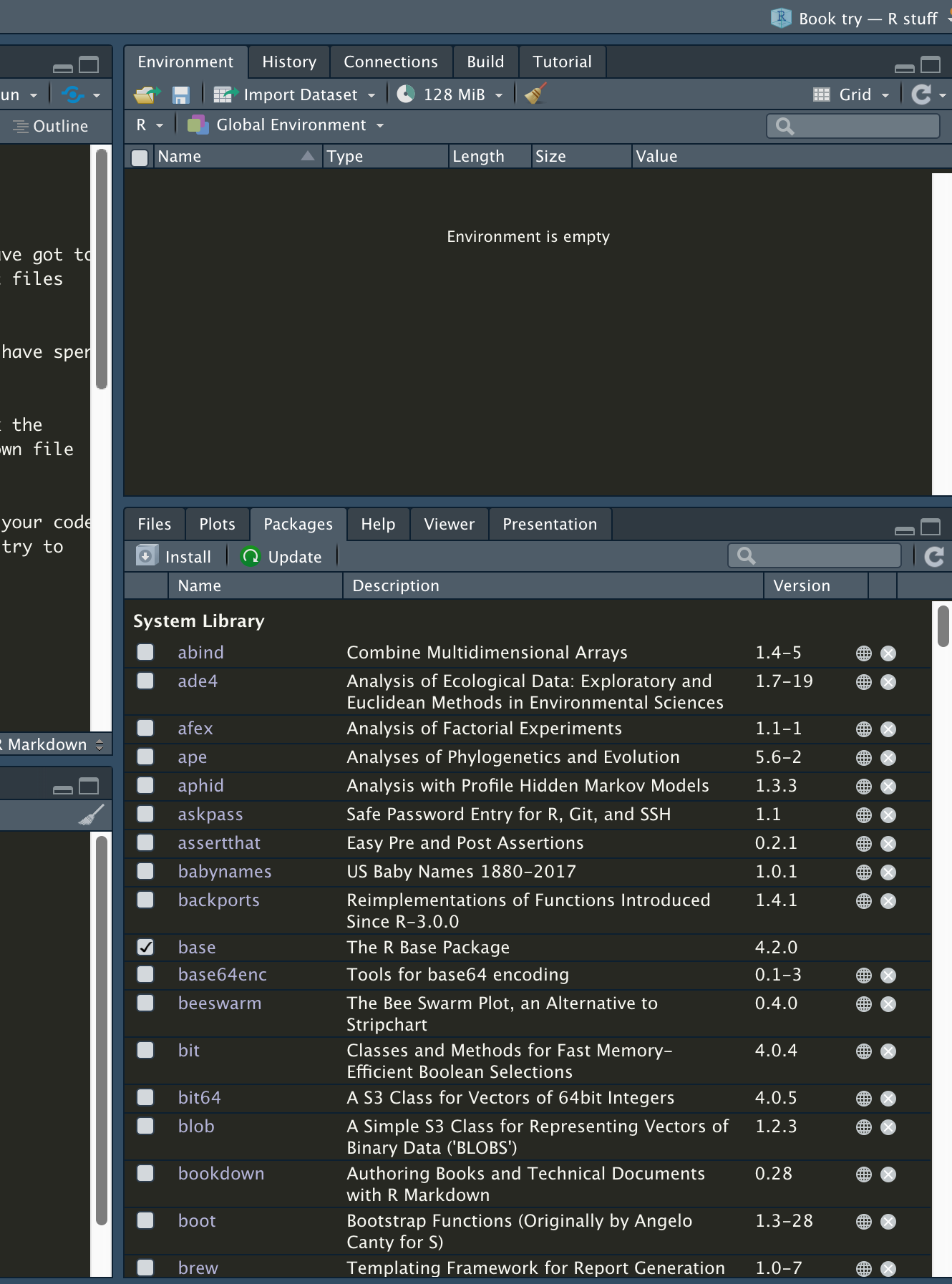Click the Install packages button
The height and width of the screenshot is (1284, 952).
click(175, 557)
